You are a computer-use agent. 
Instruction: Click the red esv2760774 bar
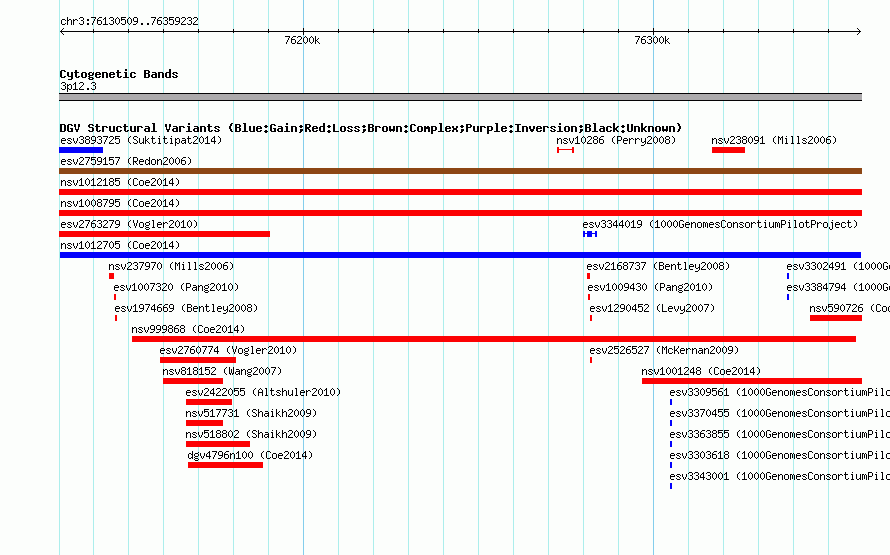198,360
